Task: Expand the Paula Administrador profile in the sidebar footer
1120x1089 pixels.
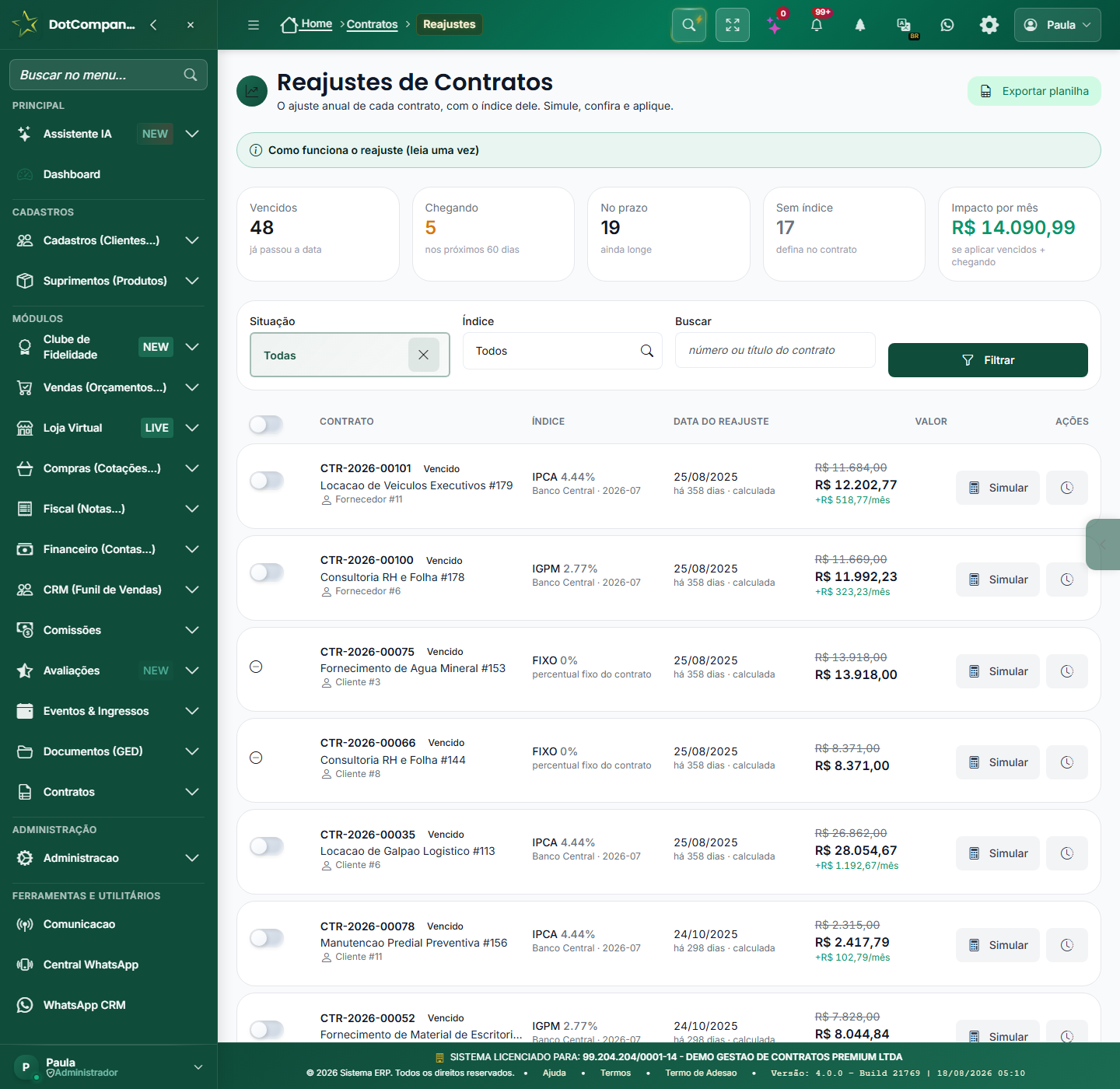Action: coord(109,1066)
